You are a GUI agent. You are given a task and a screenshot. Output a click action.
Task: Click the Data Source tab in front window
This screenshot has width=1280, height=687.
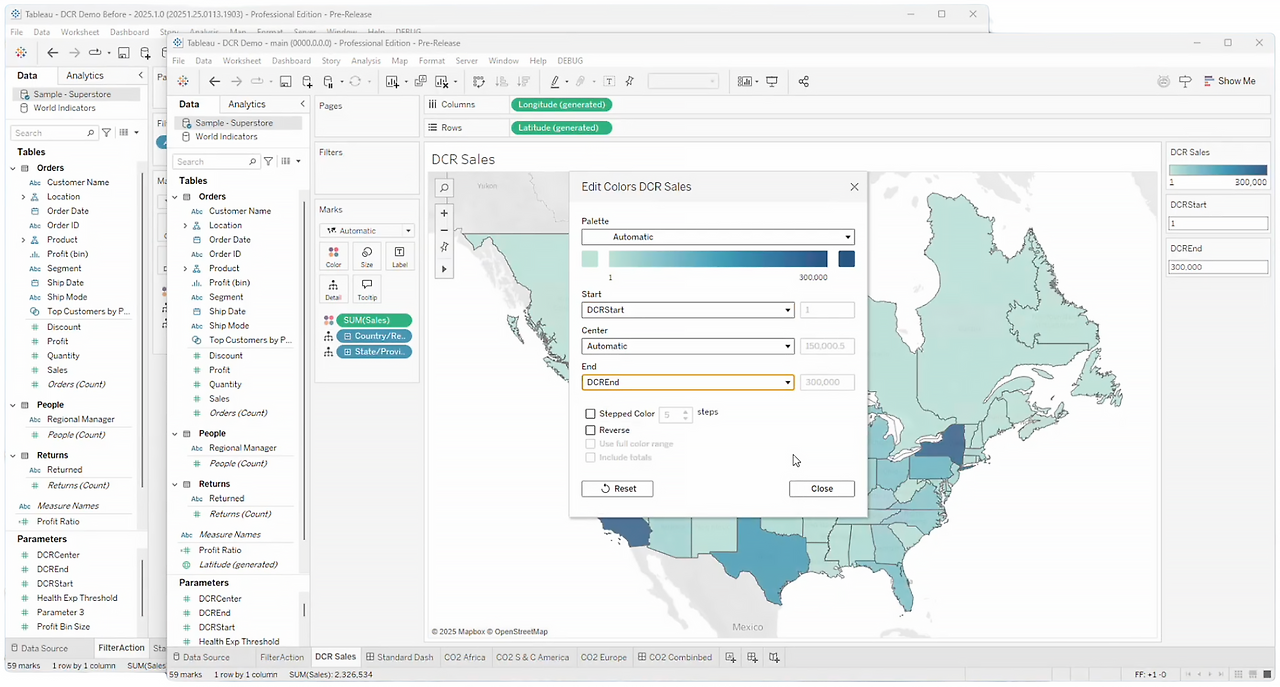(201, 657)
